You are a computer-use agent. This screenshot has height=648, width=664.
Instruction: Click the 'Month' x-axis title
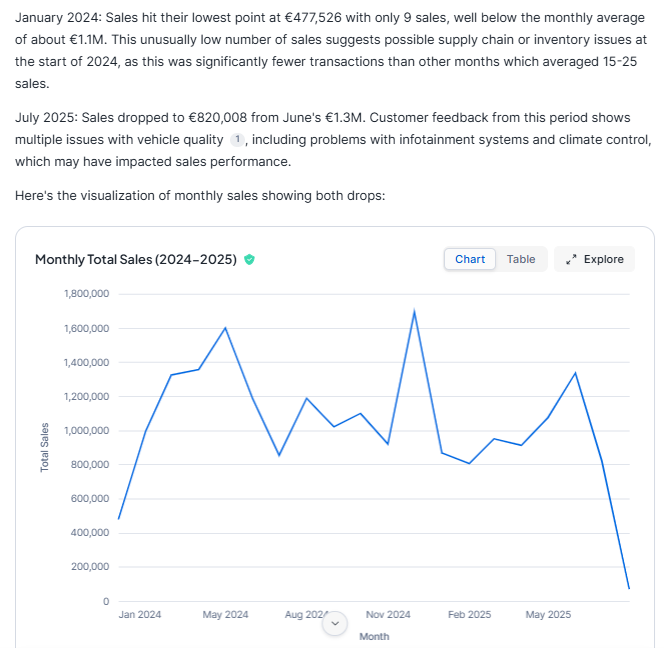click(374, 636)
